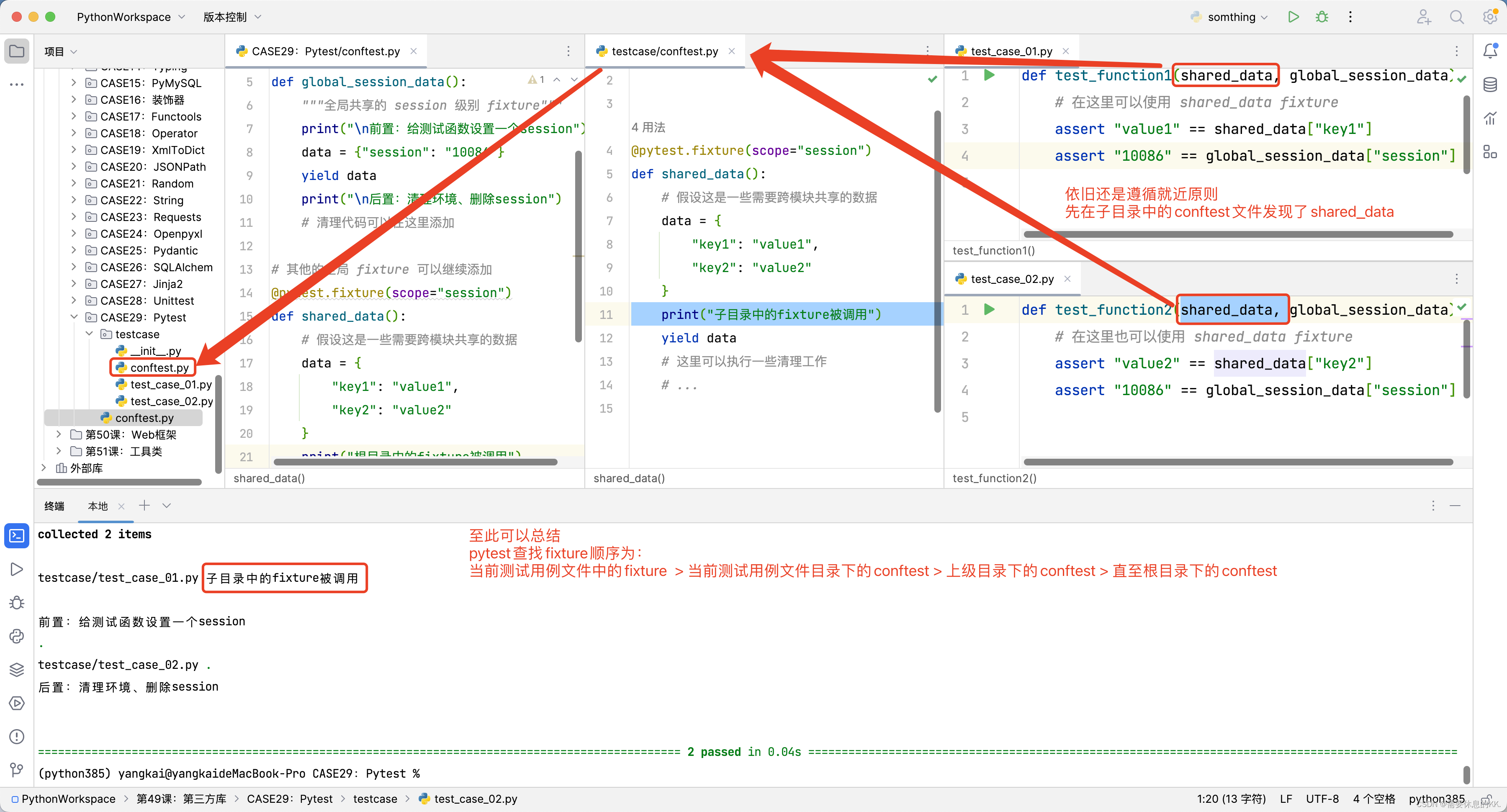
Task: Click the python385 interpreter in status bar
Action: click(x=1436, y=799)
